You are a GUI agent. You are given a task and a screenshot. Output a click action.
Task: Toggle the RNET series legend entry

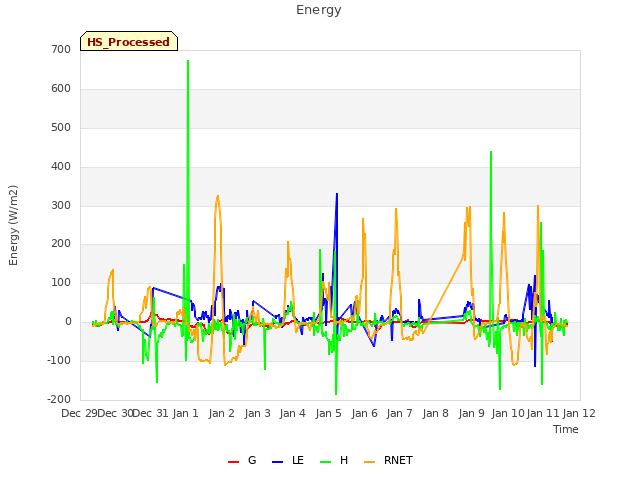[388, 460]
